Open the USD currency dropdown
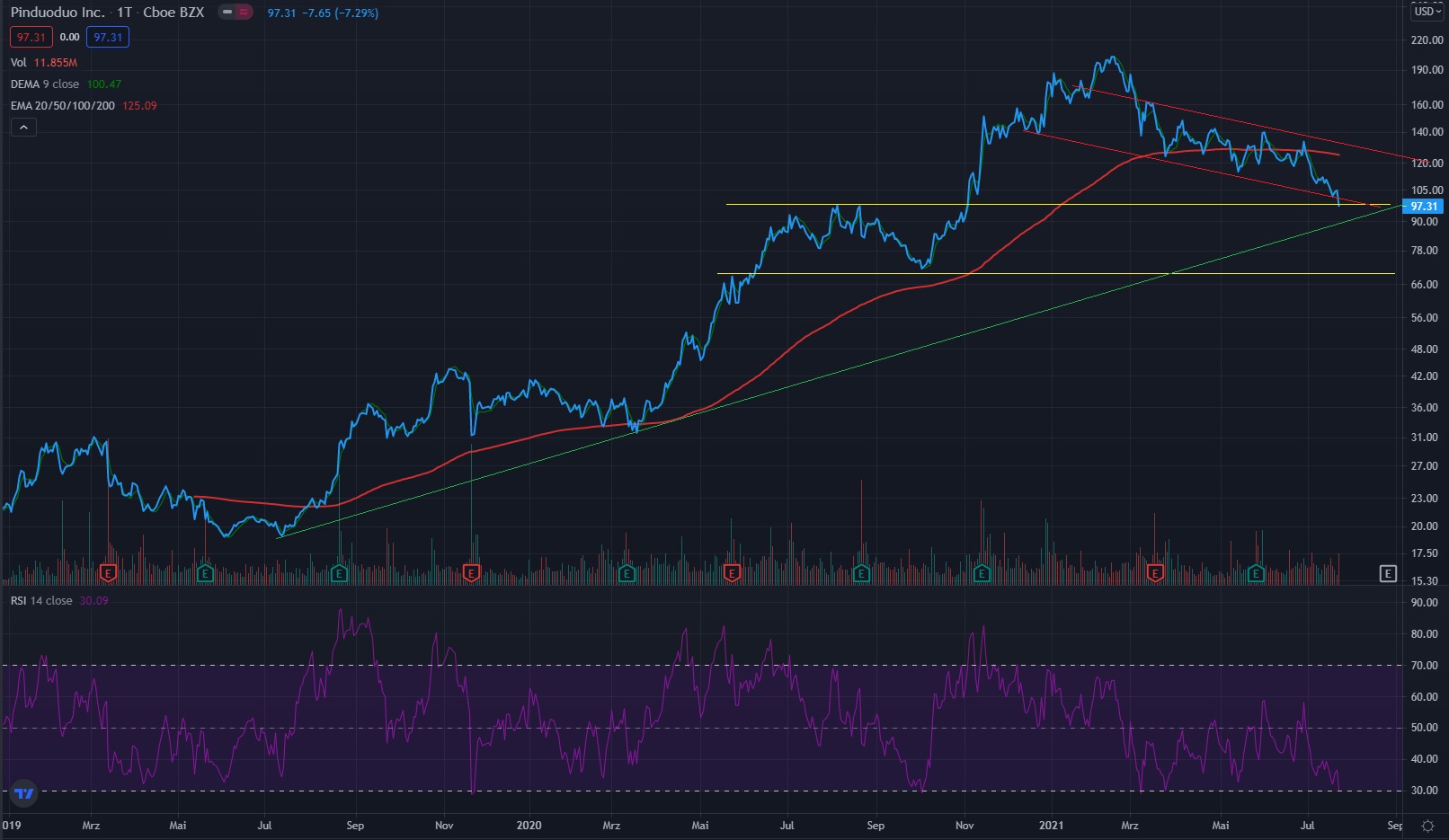 point(1427,12)
